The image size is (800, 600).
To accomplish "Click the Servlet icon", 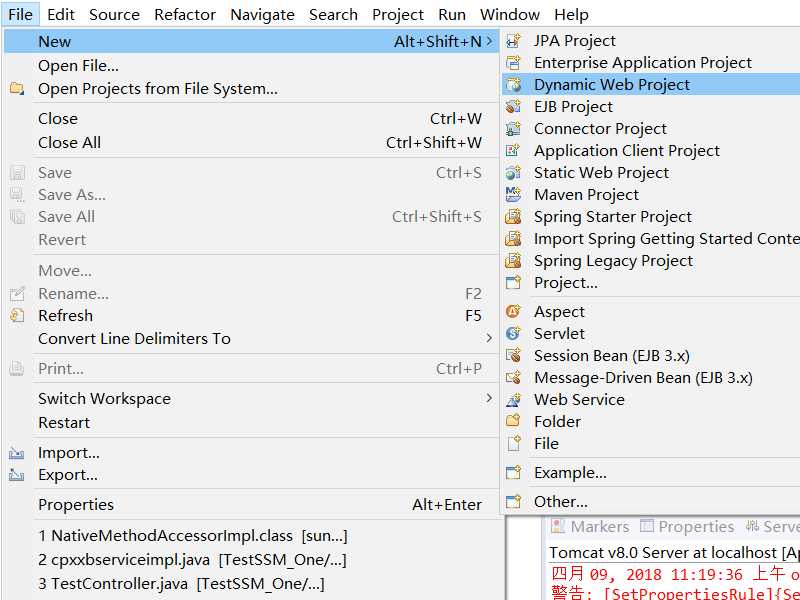I will pos(513,334).
